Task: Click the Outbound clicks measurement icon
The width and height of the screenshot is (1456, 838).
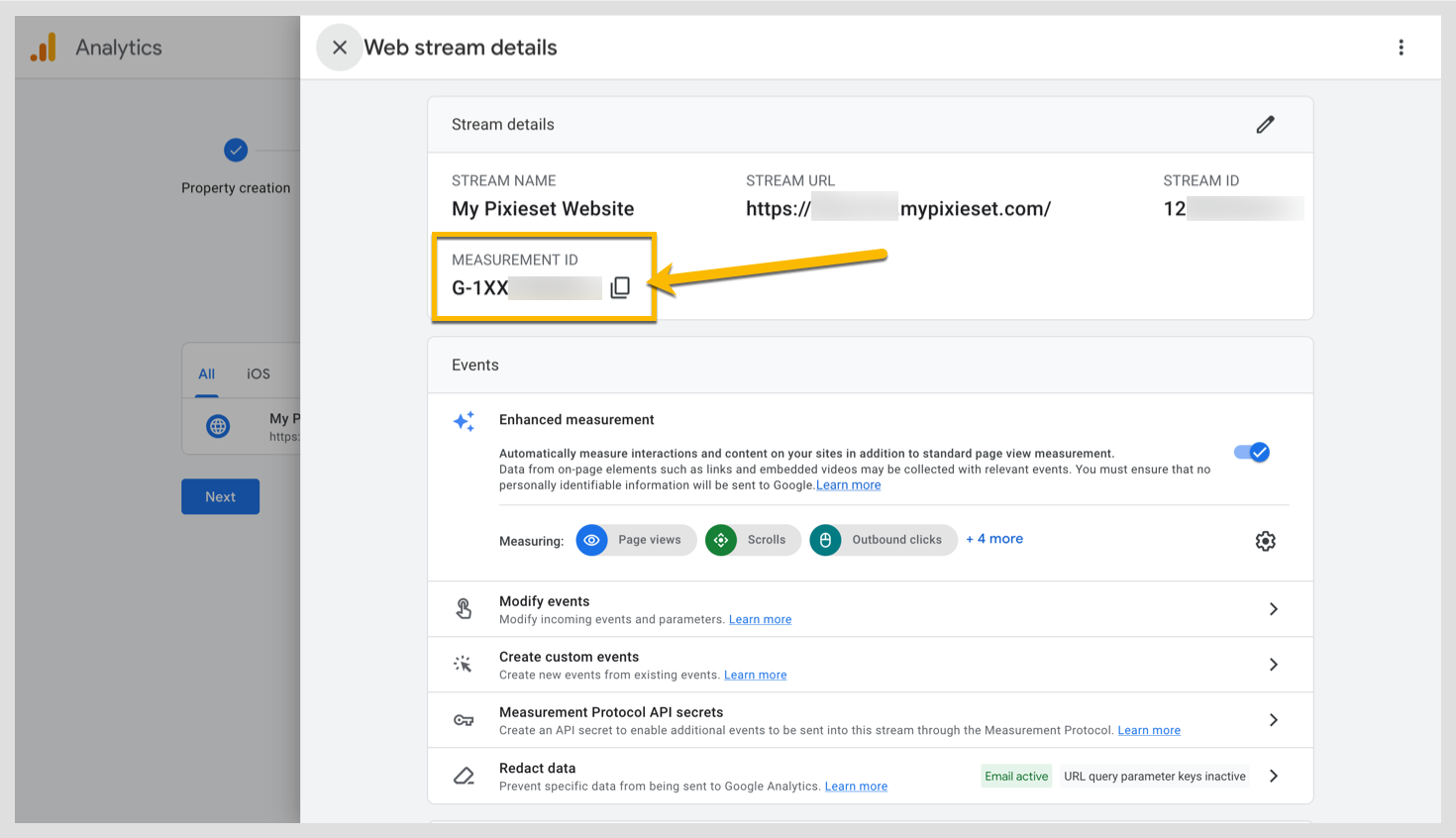Action: [825, 540]
